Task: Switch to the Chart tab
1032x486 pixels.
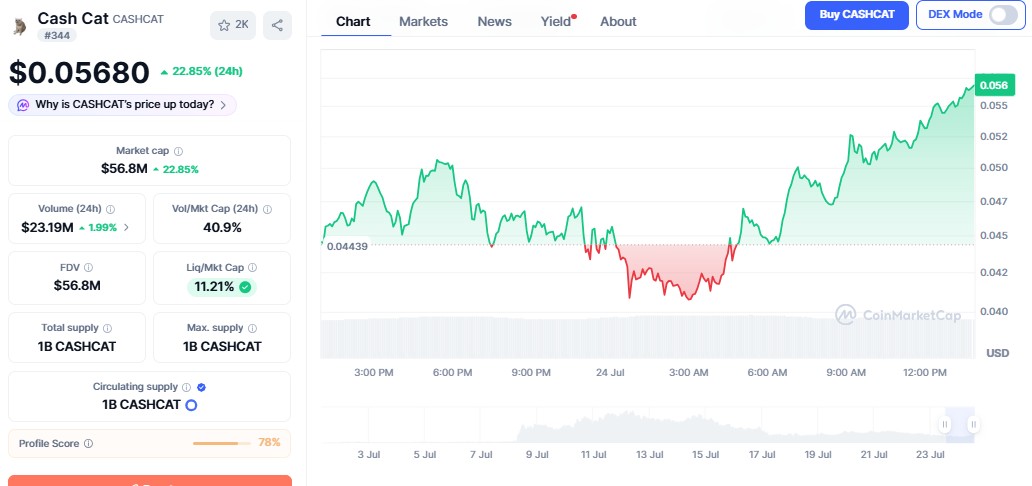Action: click(x=353, y=21)
